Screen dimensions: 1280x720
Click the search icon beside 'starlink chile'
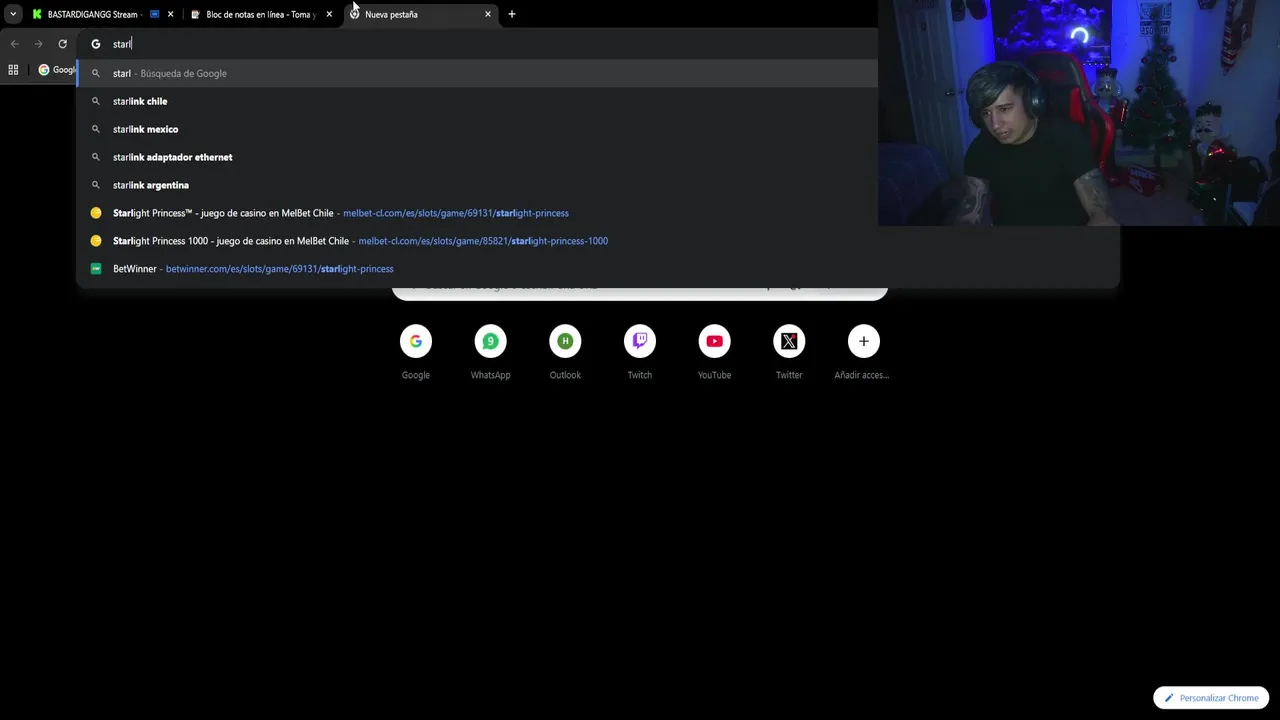[96, 101]
